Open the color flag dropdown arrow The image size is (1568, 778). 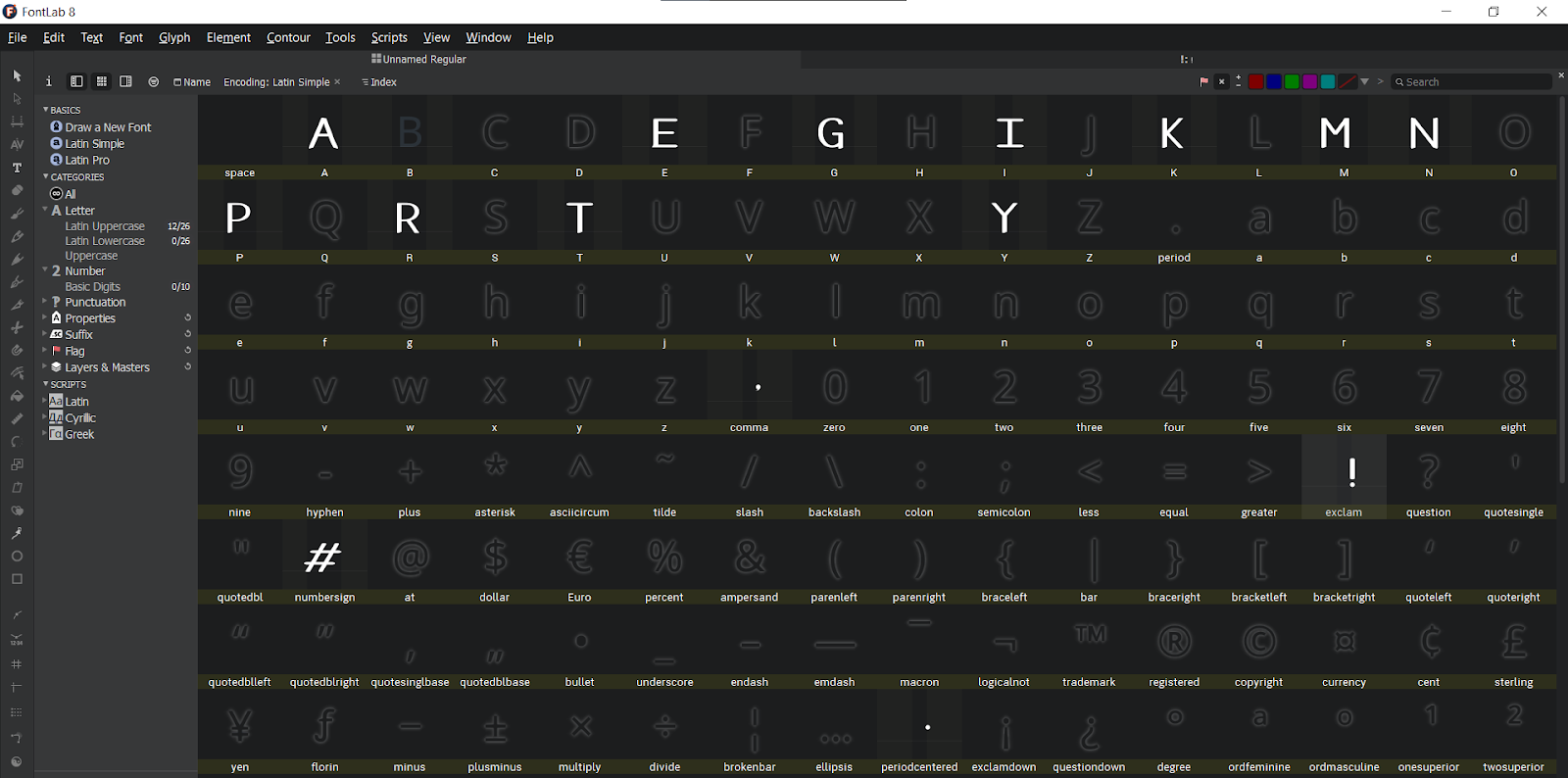(x=1364, y=82)
